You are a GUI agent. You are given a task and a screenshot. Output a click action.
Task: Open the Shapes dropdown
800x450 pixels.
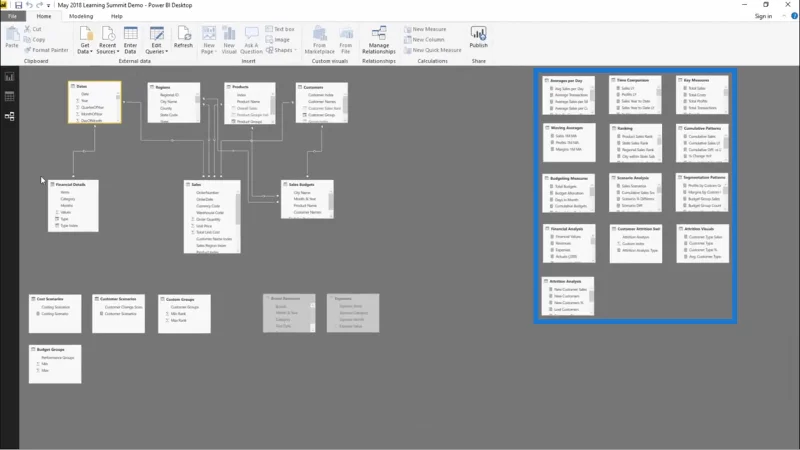[x=281, y=50]
